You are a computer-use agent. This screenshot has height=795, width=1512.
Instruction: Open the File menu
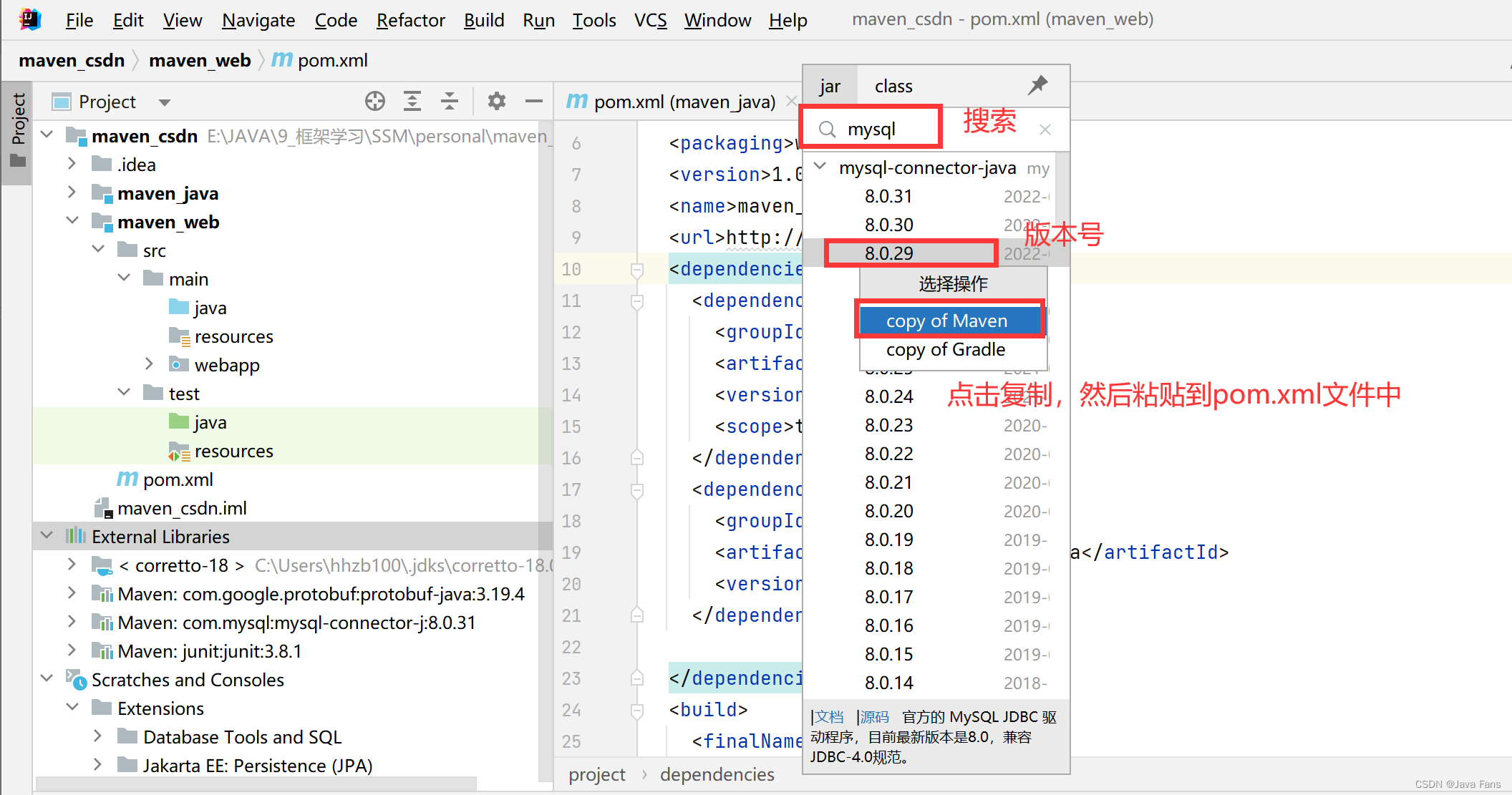[x=79, y=20]
